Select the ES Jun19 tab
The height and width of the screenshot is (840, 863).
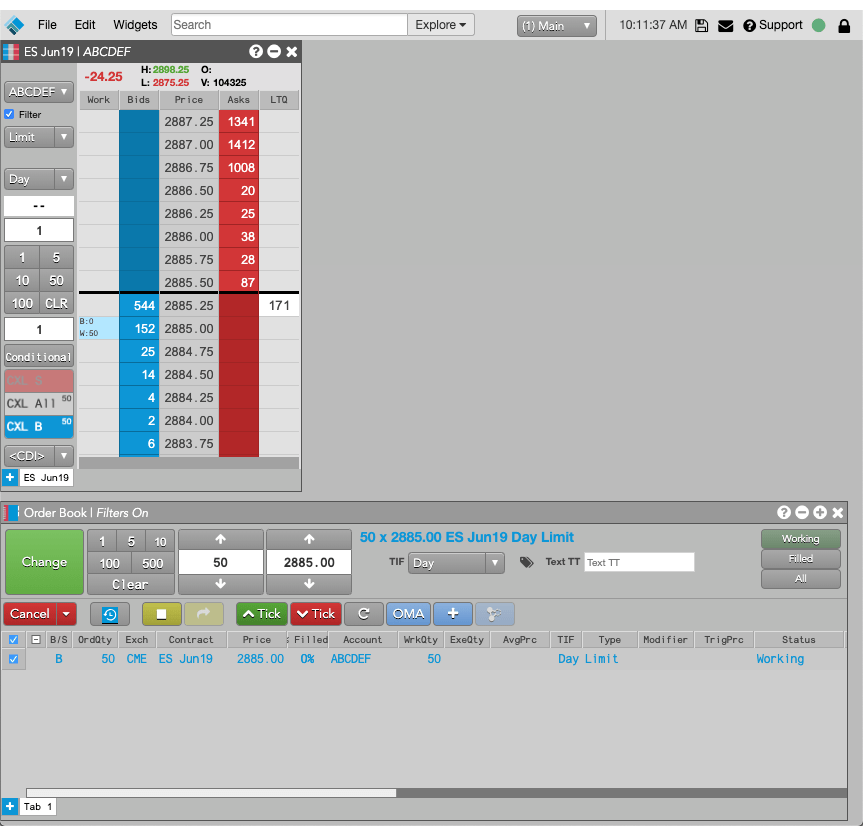(x=46, y=477)
